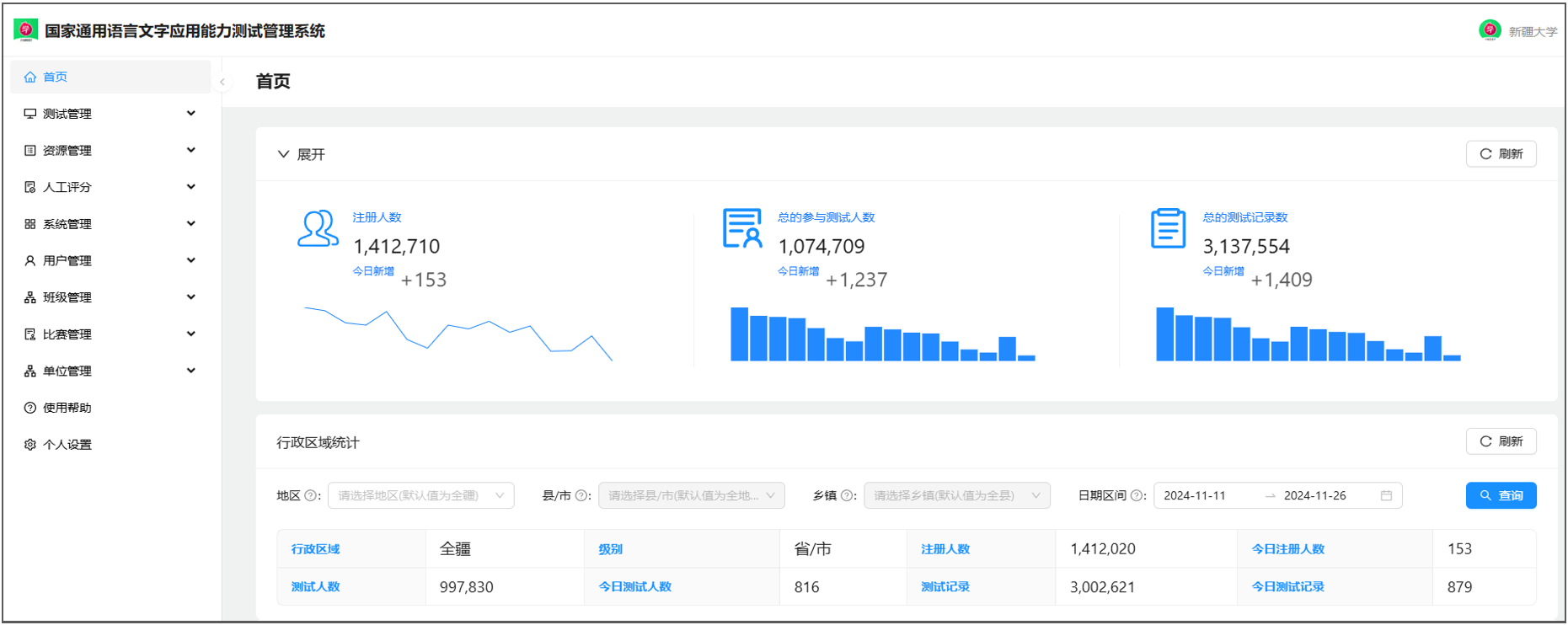1568x625 pixels.
Task: Open 使用帮助 from the sidebar
Action: pyautogui.click(x=67, y=408)
